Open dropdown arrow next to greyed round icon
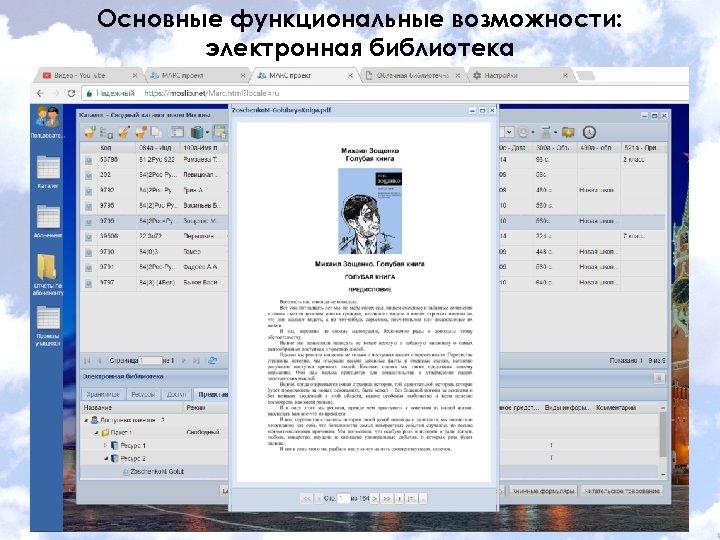This screenshot has width=720, height=540. [x=533, y=133]
